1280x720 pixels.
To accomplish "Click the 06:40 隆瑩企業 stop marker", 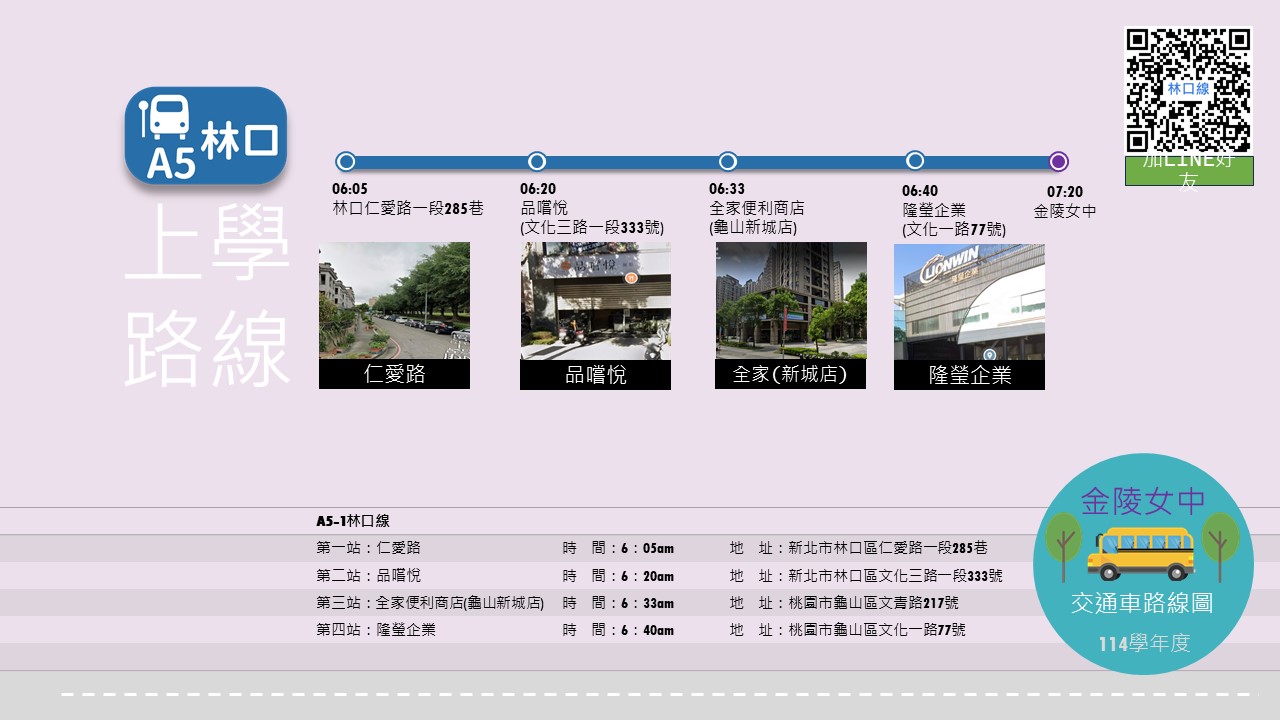I will 915,160.
